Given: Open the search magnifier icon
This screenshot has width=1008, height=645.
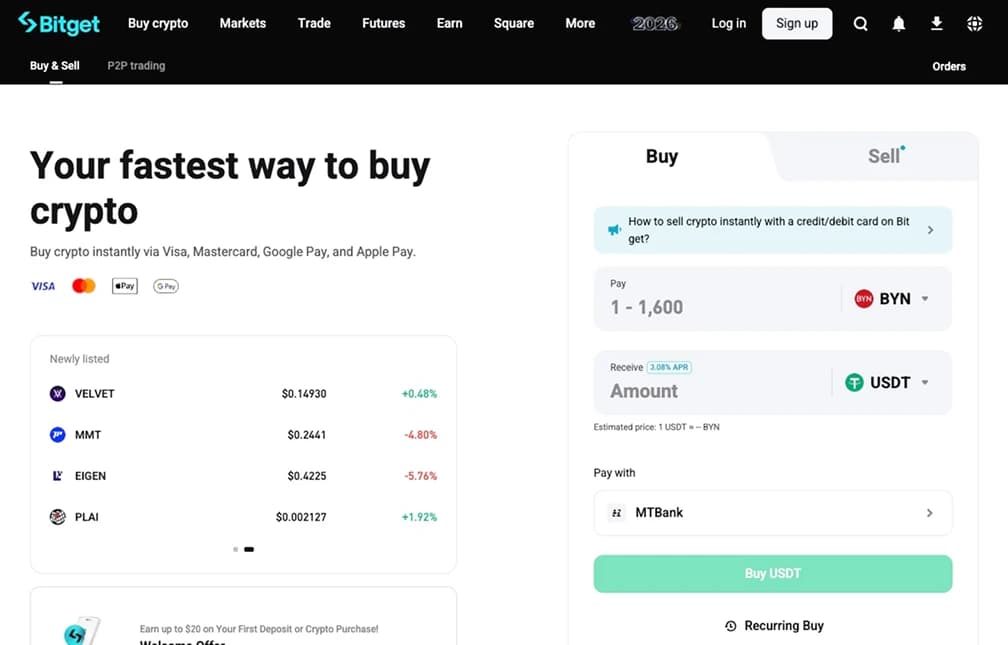Looking at the screenshot, I should [860, 24].
